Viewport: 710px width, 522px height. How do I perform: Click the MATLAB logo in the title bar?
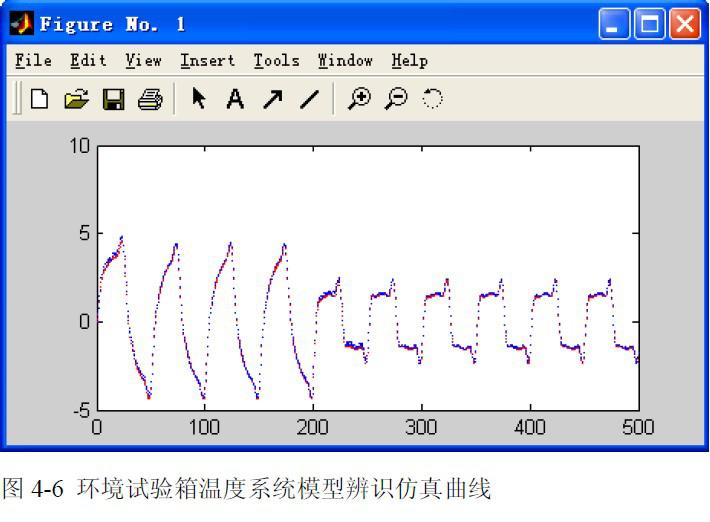(22, 23)
